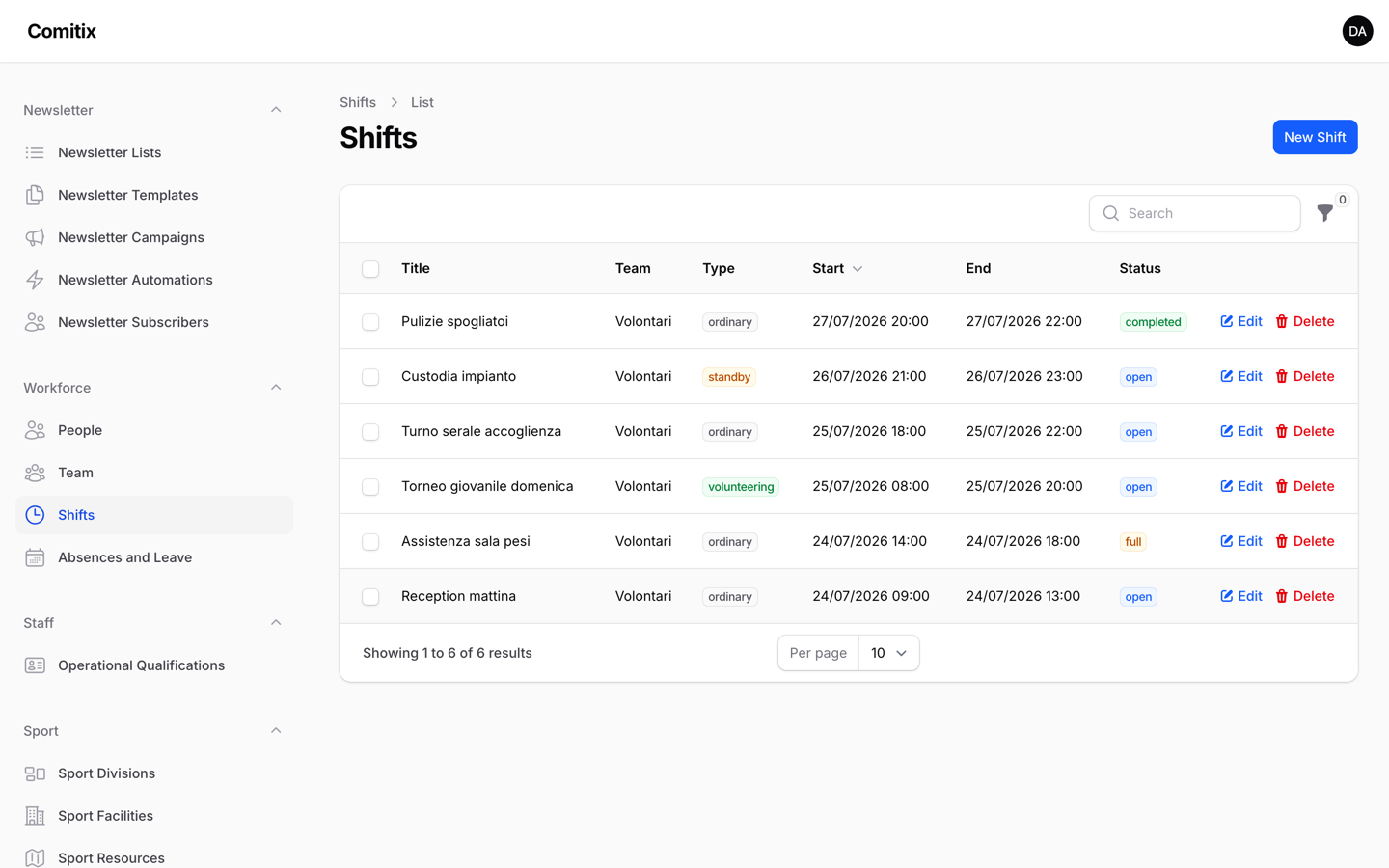The height and width of the screenshot is (868, 1389).
Task: Navigate to Sport Facilities
Action: click(x=154, y=816)
